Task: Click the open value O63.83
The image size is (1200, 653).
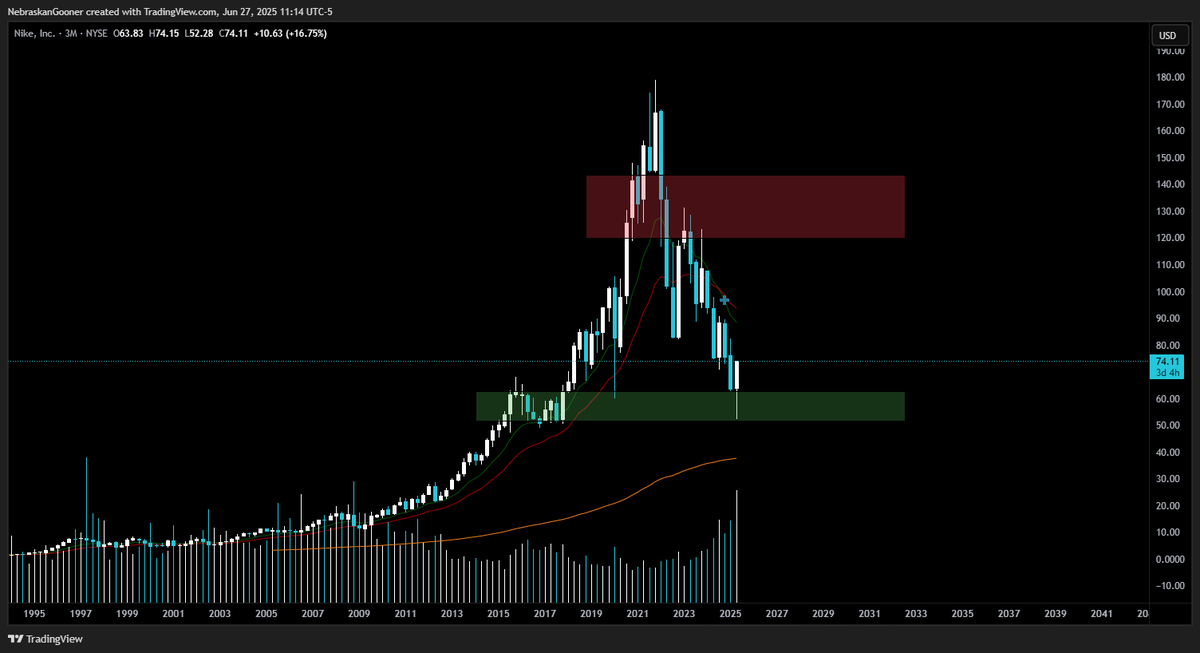Action: point(130,34)
